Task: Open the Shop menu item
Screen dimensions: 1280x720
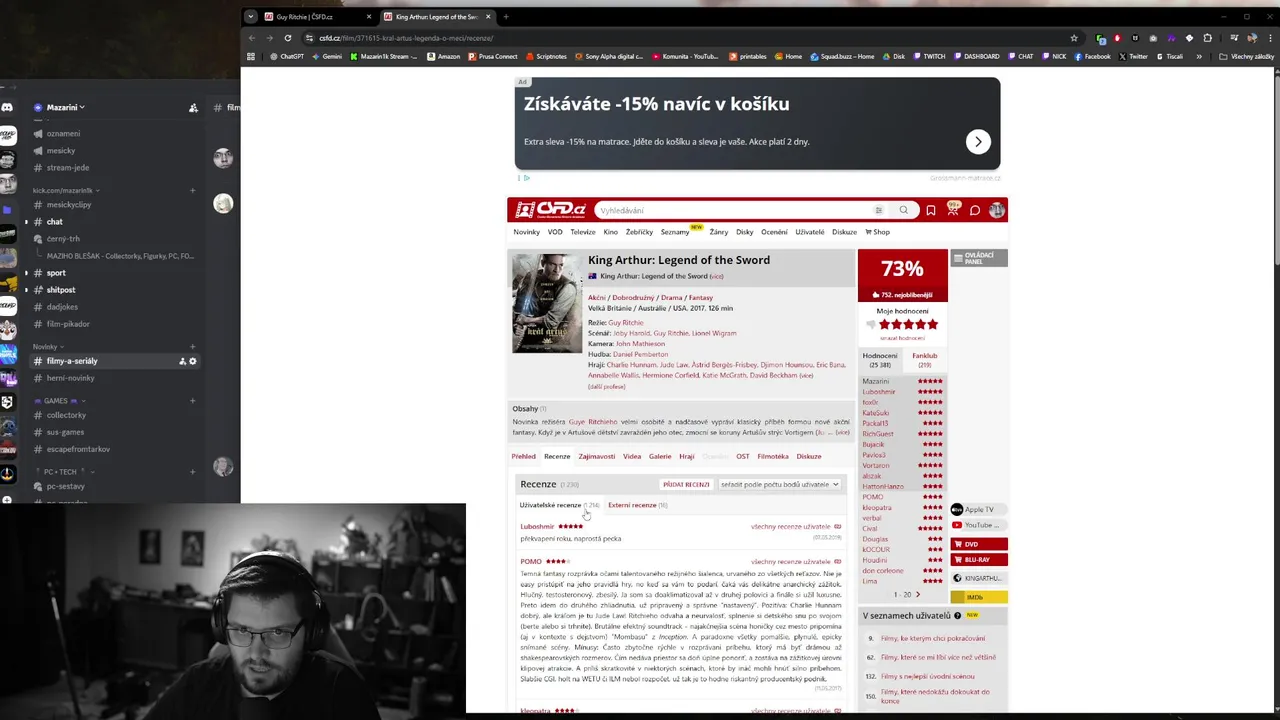Action: point(877,232)
